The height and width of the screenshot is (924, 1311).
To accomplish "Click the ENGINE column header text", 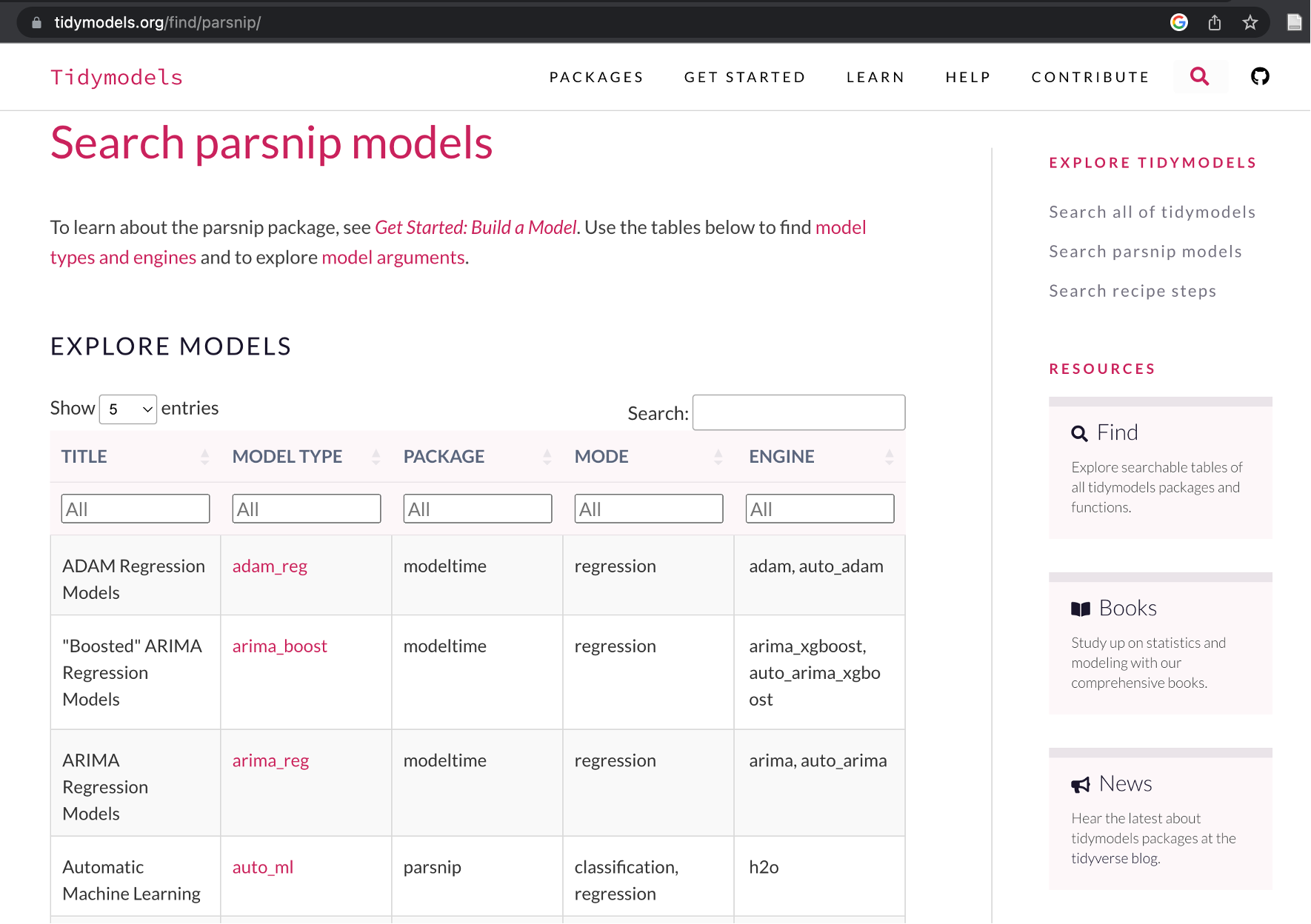I will tap(781, 457).
